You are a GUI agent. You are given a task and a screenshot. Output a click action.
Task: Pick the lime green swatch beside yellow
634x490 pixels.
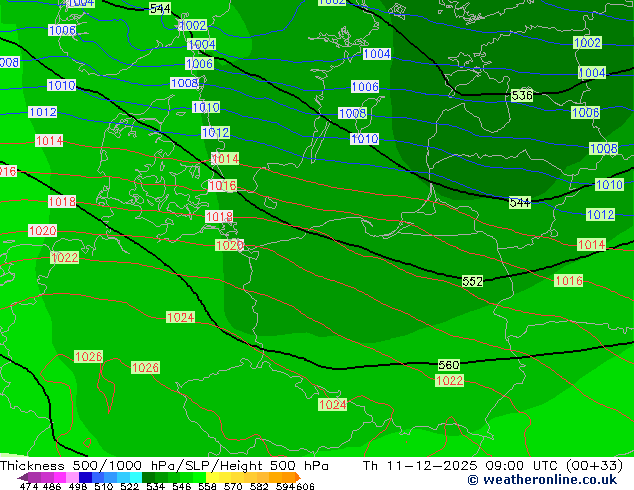200,477
